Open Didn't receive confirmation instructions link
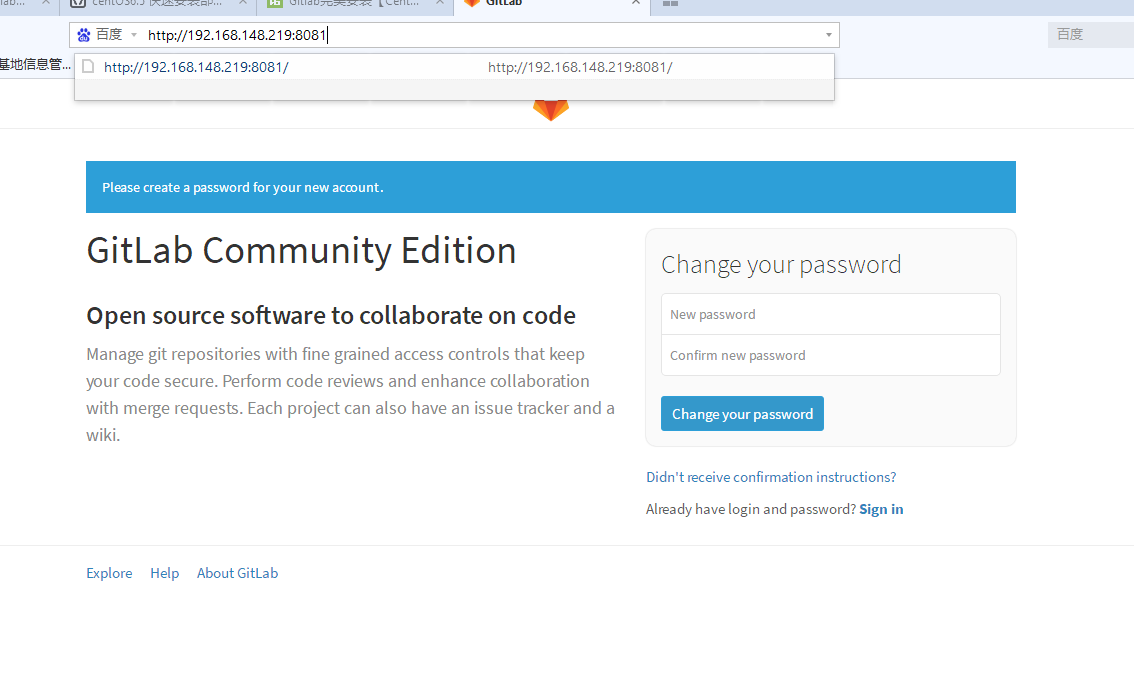The image size is (1134, 685). 771,477
